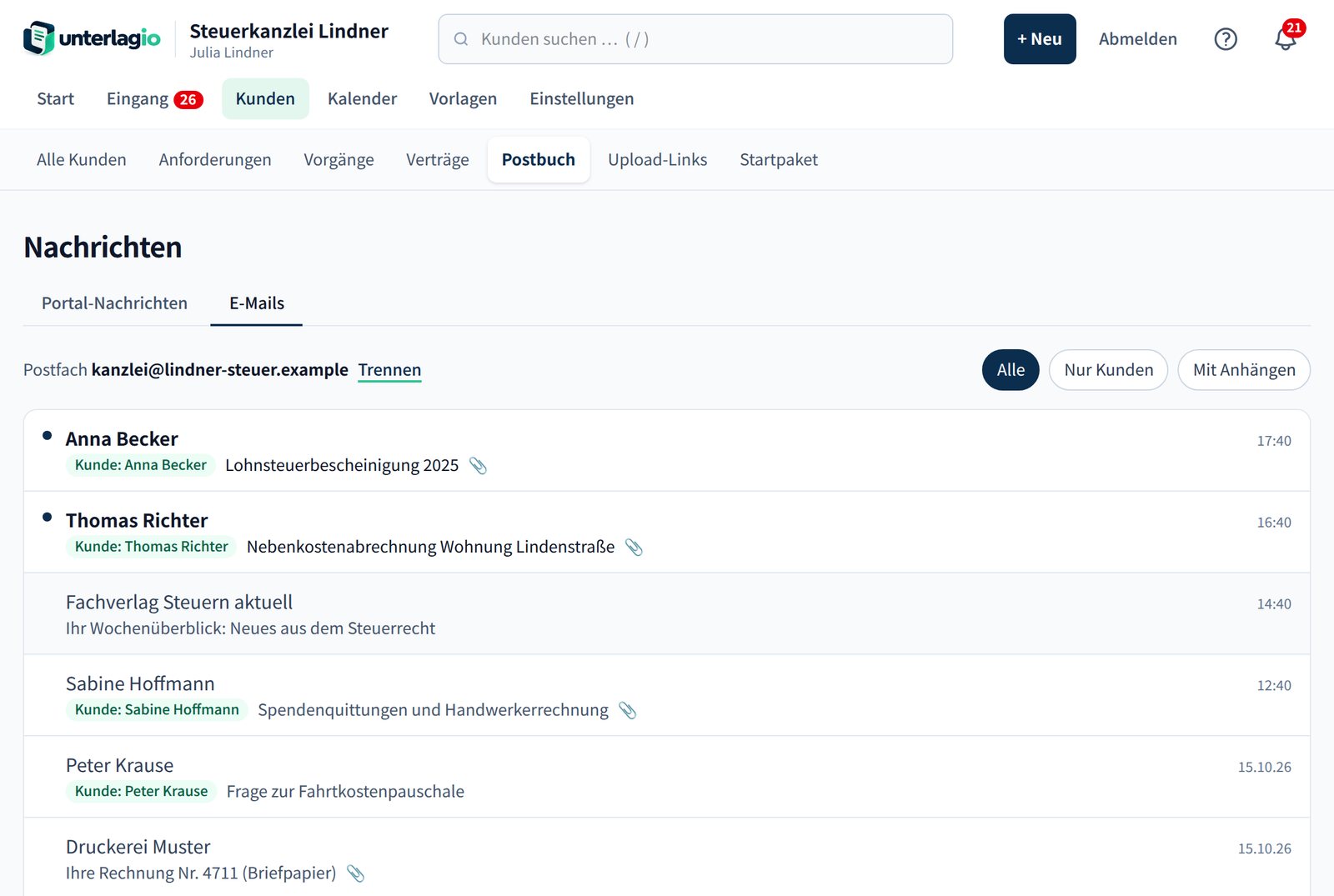
Task: Open the email from Peter Krause
Action: (667, 778)
